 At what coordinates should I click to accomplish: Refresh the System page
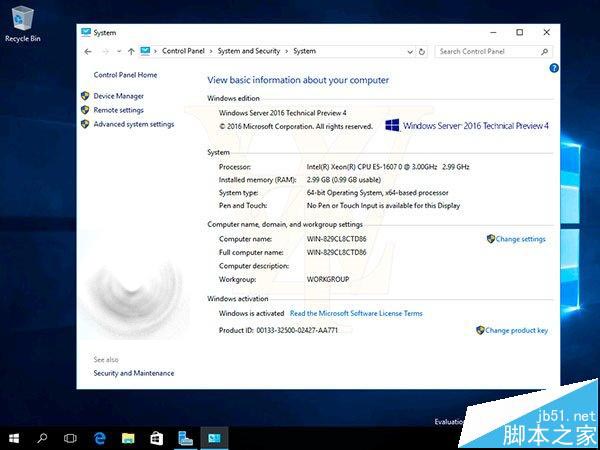pyautogui.click(x=422, y=52)
